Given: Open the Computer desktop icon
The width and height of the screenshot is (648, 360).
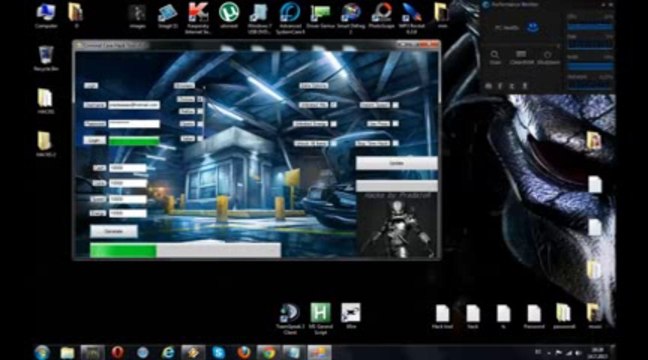Looking at the screenshot, I should [x=45, y=15].
